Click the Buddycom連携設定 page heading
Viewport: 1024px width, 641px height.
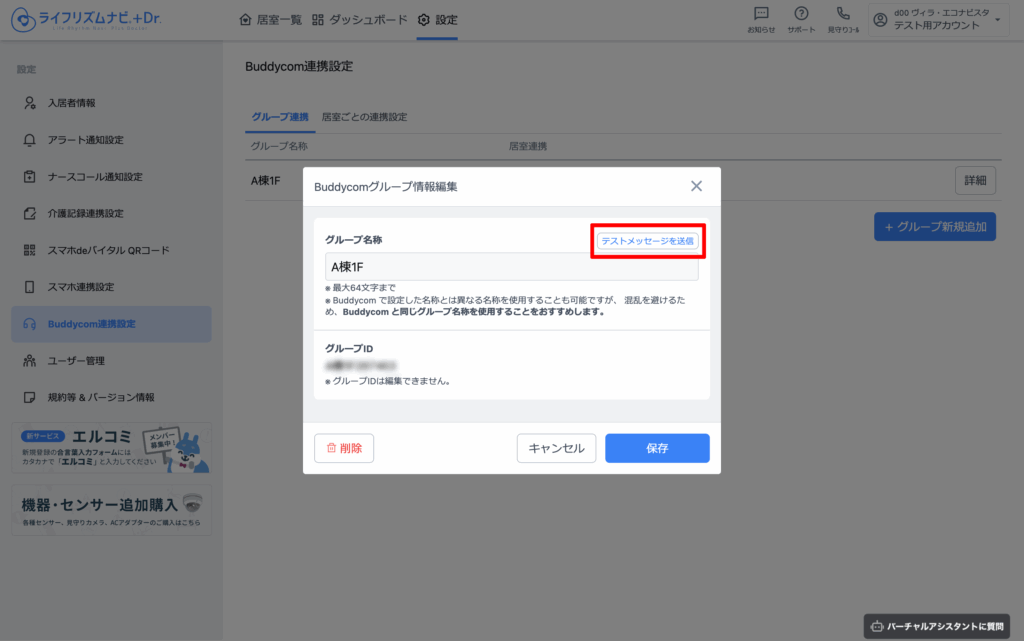point(299,66)
